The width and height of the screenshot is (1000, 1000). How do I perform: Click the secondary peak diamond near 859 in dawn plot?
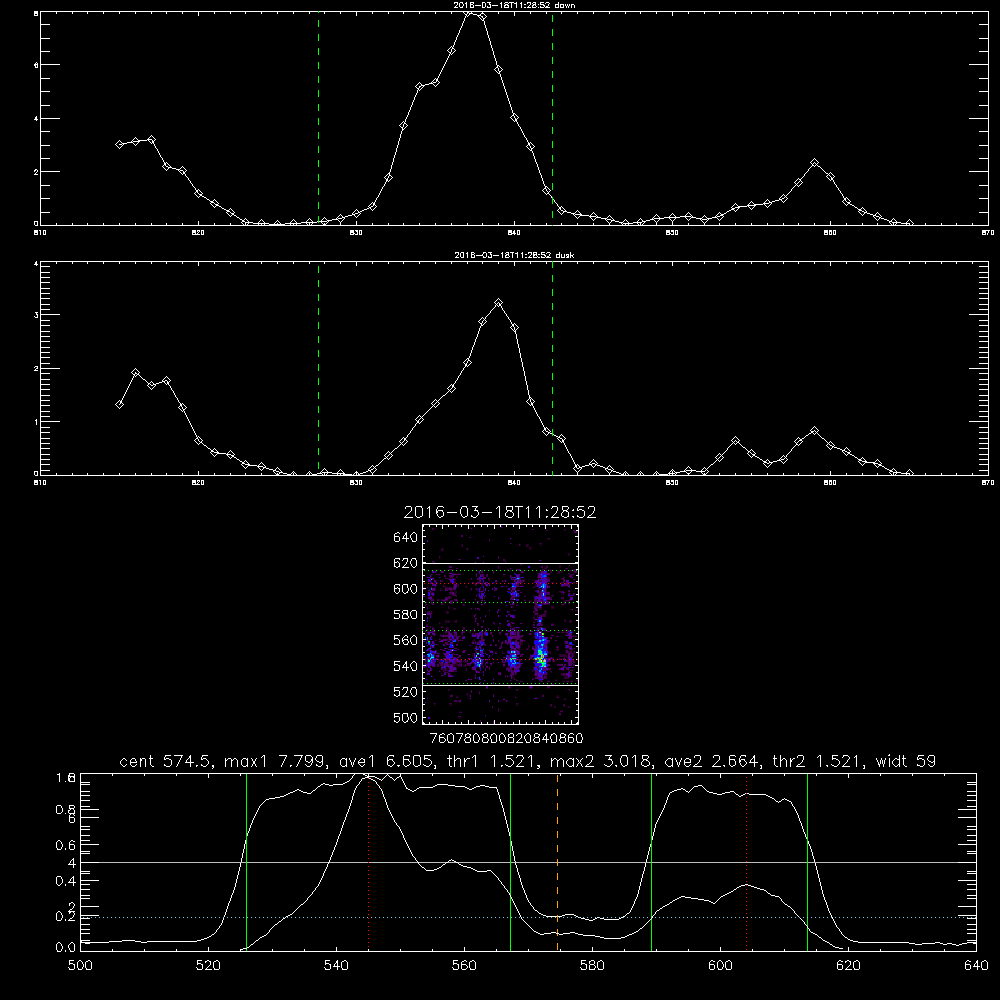coord(814,163)
